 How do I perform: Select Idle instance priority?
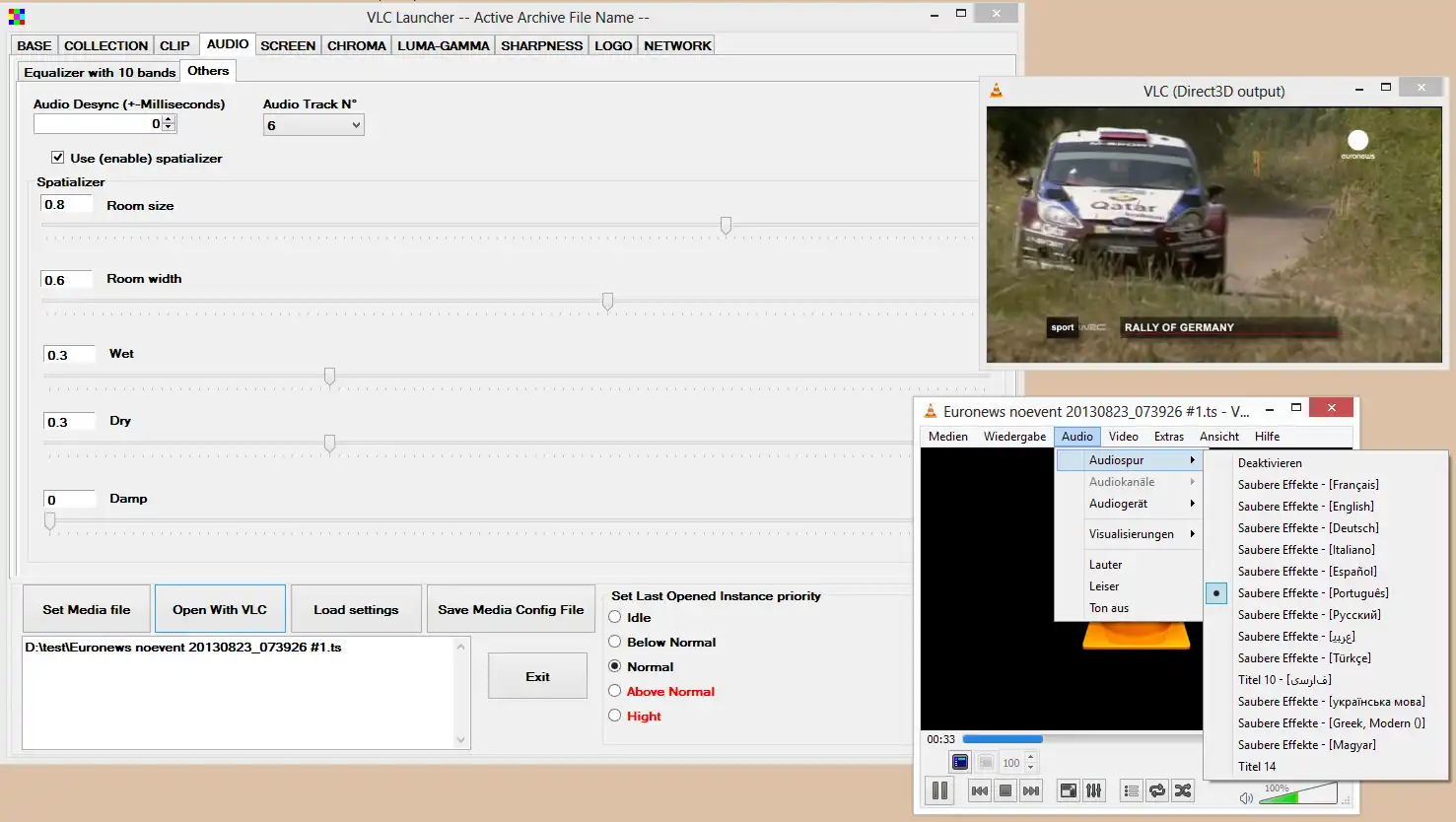pos(615,617)
